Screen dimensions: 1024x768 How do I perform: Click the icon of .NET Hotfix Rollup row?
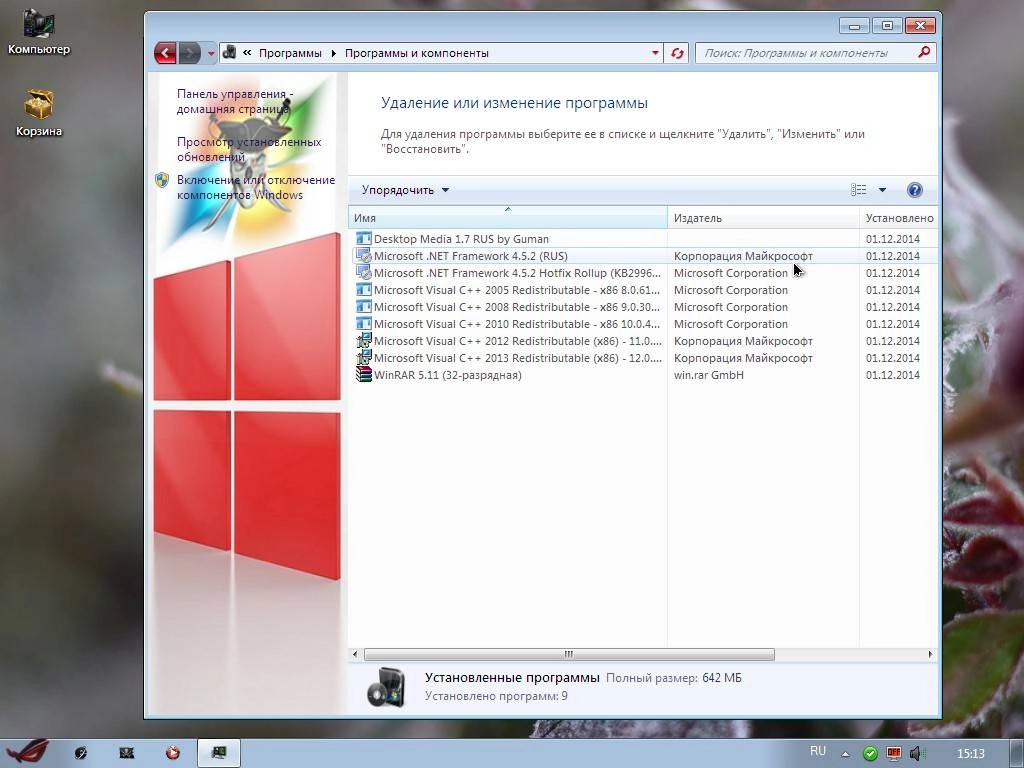point(364,273)
